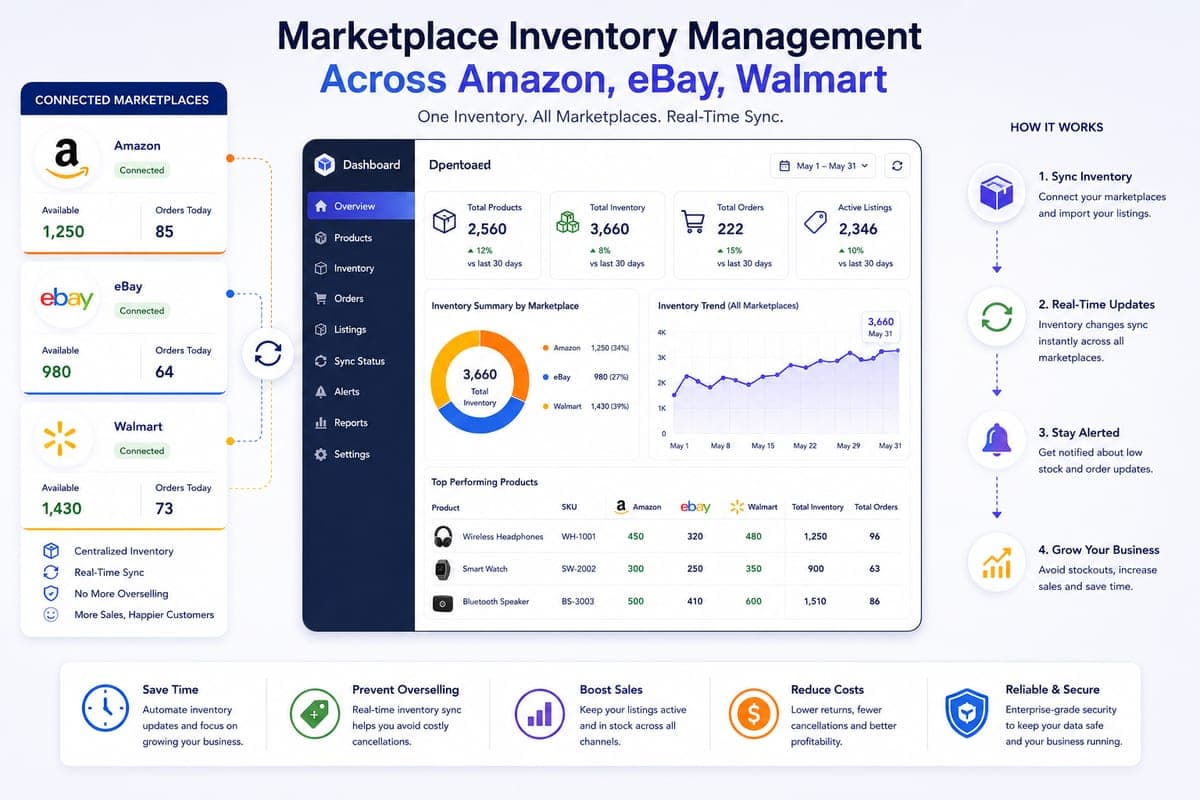Click the Centralized Inventory cube icon
Screen dimensions: 1200x800
pos(51,551)
